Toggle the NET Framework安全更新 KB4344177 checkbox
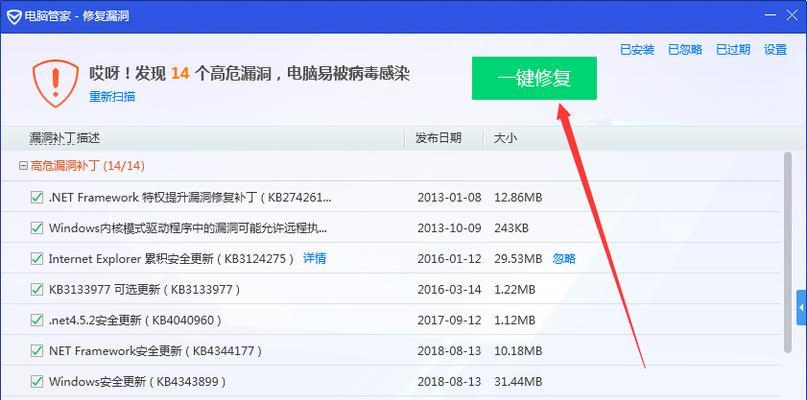This screenshot has width=807, height=400. [x=37, y=351]
